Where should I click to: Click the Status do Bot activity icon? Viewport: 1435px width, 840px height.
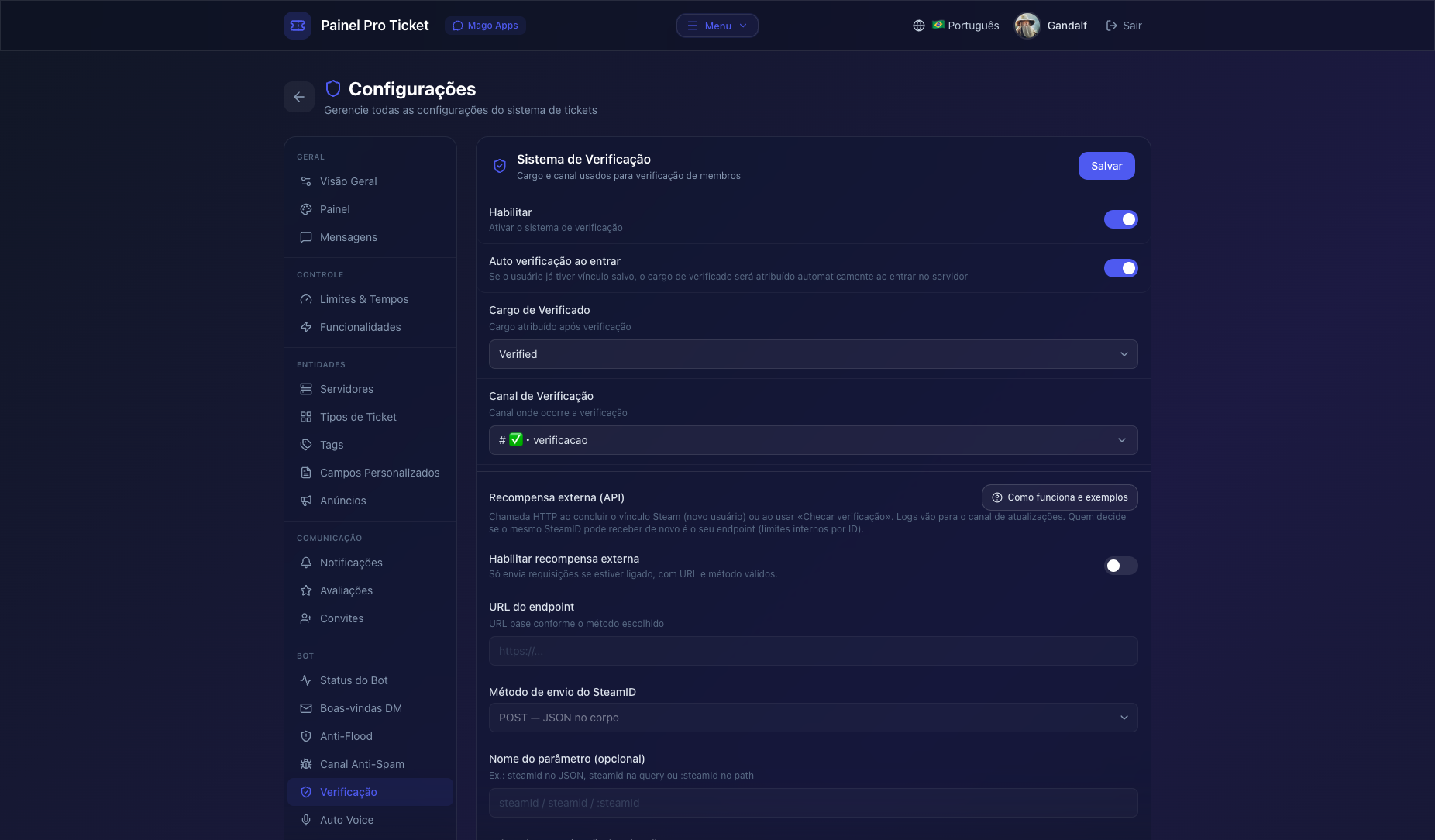tap(306, 680)
